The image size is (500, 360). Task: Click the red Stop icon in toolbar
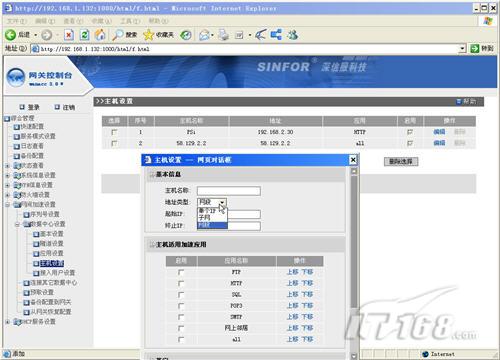69,35
